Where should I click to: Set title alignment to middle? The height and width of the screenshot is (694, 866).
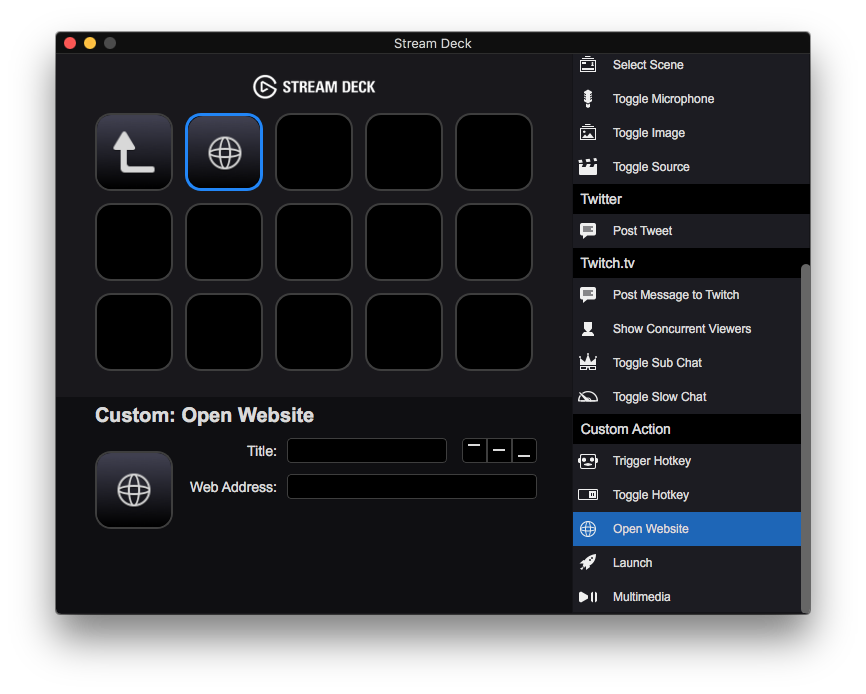499,451
